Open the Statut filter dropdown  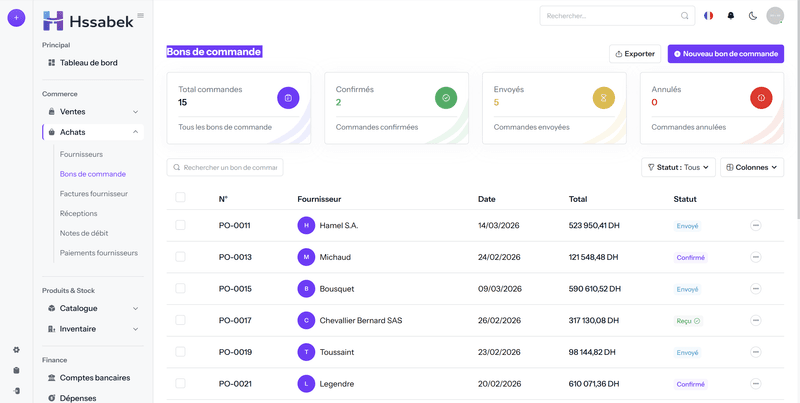[x=678, y=168]
